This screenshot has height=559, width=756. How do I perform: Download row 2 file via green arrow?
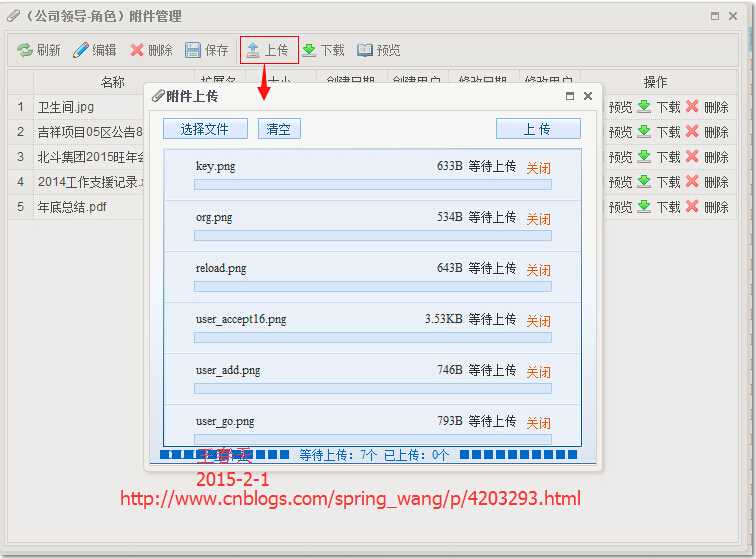pos(644,132)
